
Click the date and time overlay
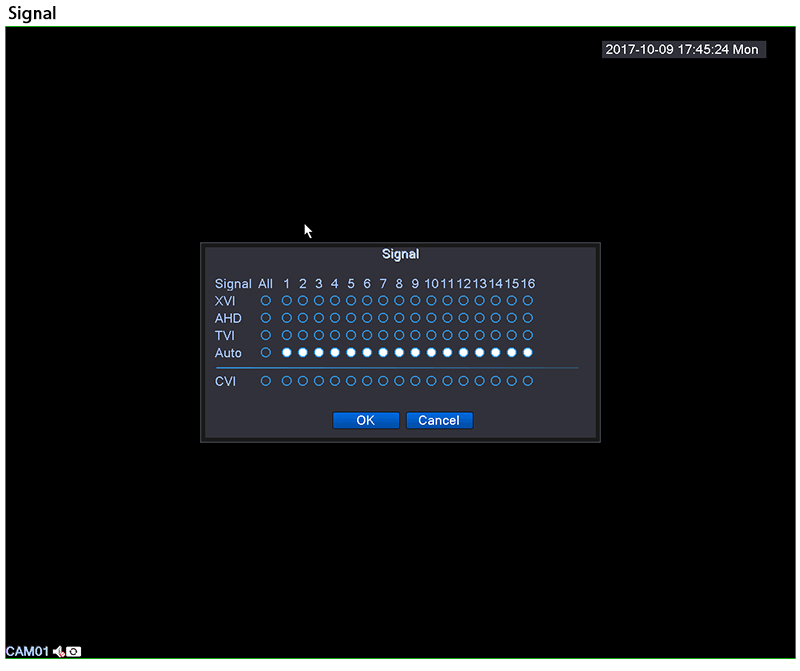(683, 49)
